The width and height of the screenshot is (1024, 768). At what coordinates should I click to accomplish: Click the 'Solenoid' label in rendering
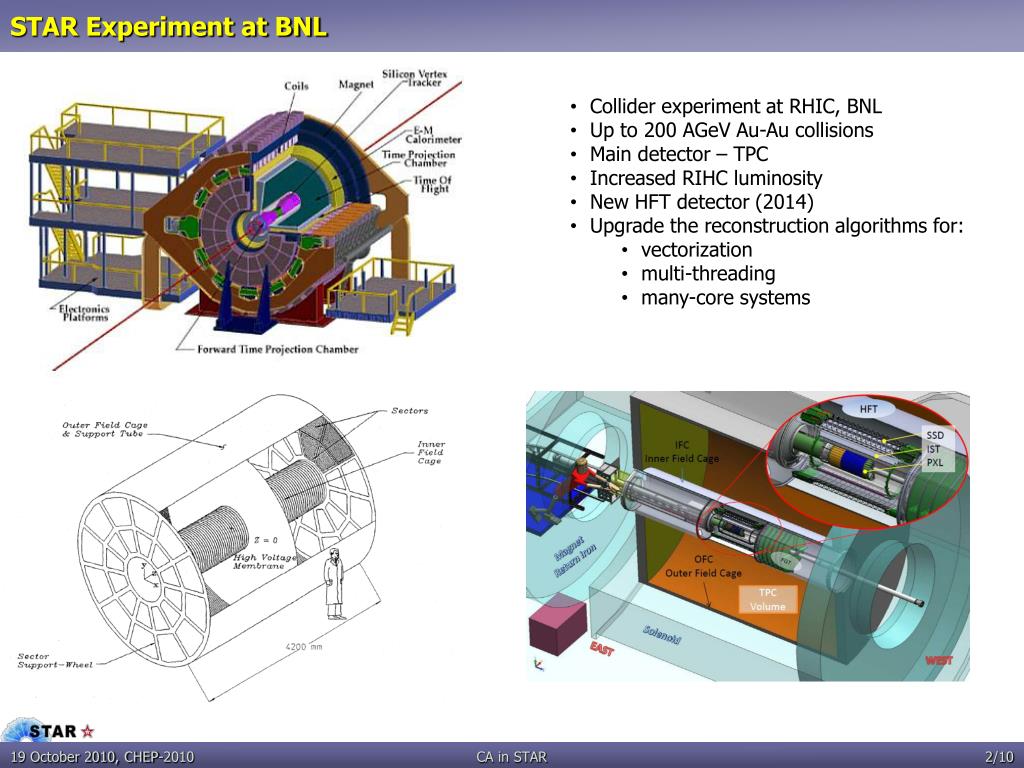(x=662, y=635)
